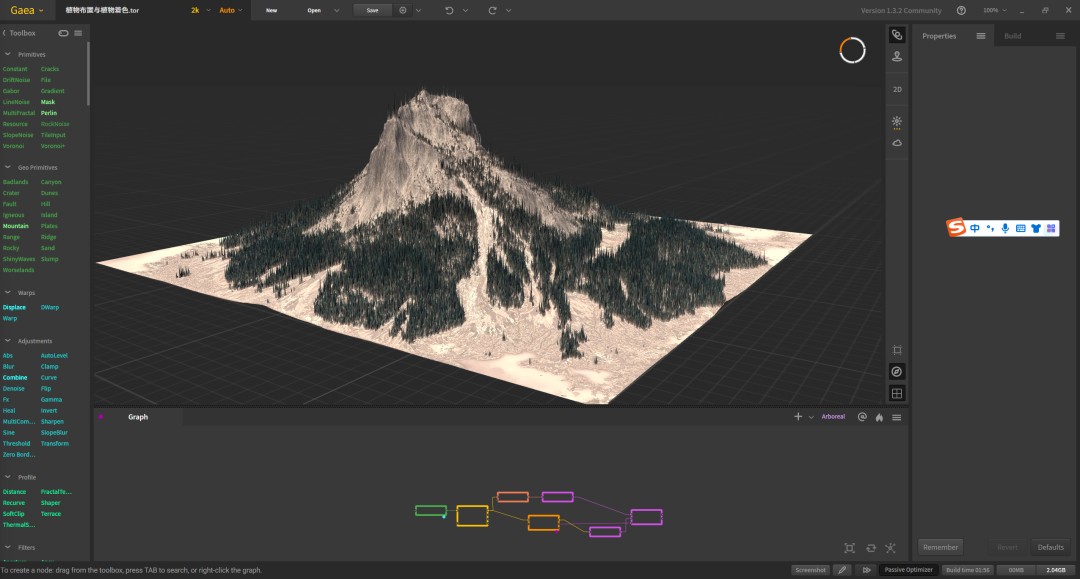Select the purple output node in graph

tap(646, 517)
